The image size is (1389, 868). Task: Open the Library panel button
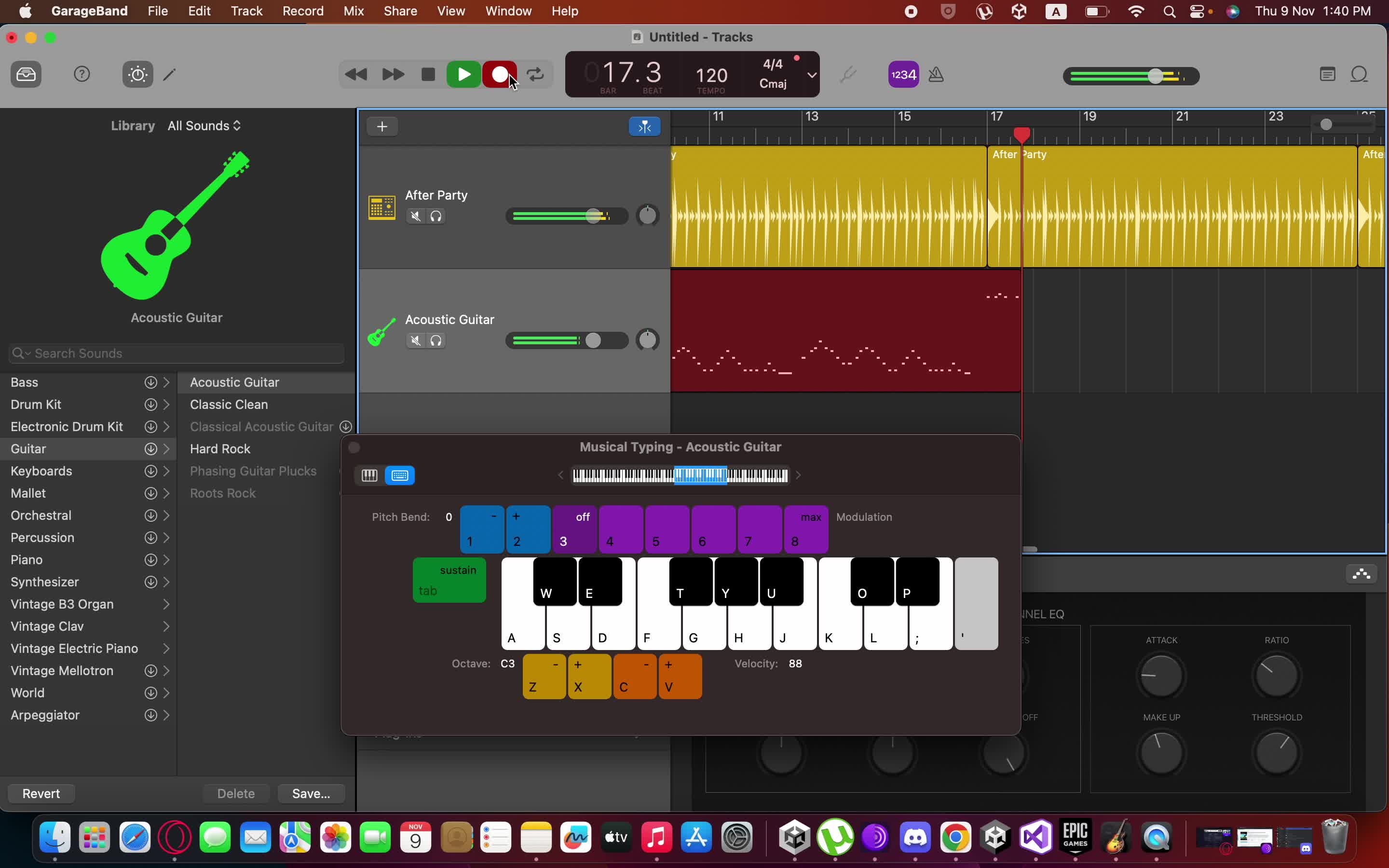(x=26, y=74)
